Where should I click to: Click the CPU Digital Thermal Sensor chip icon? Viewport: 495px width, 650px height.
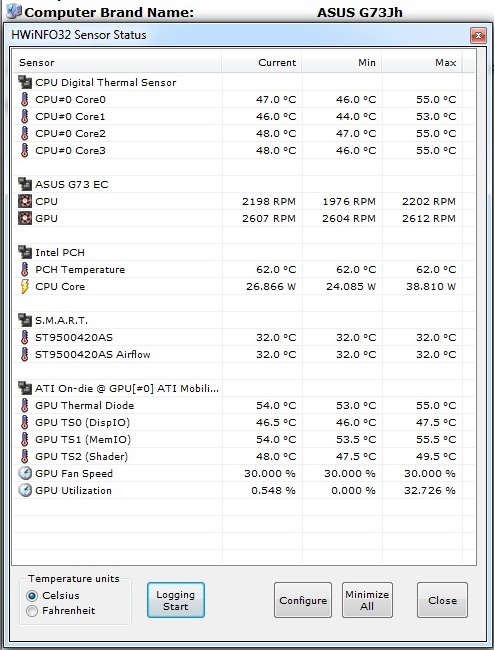coord(25,82)
